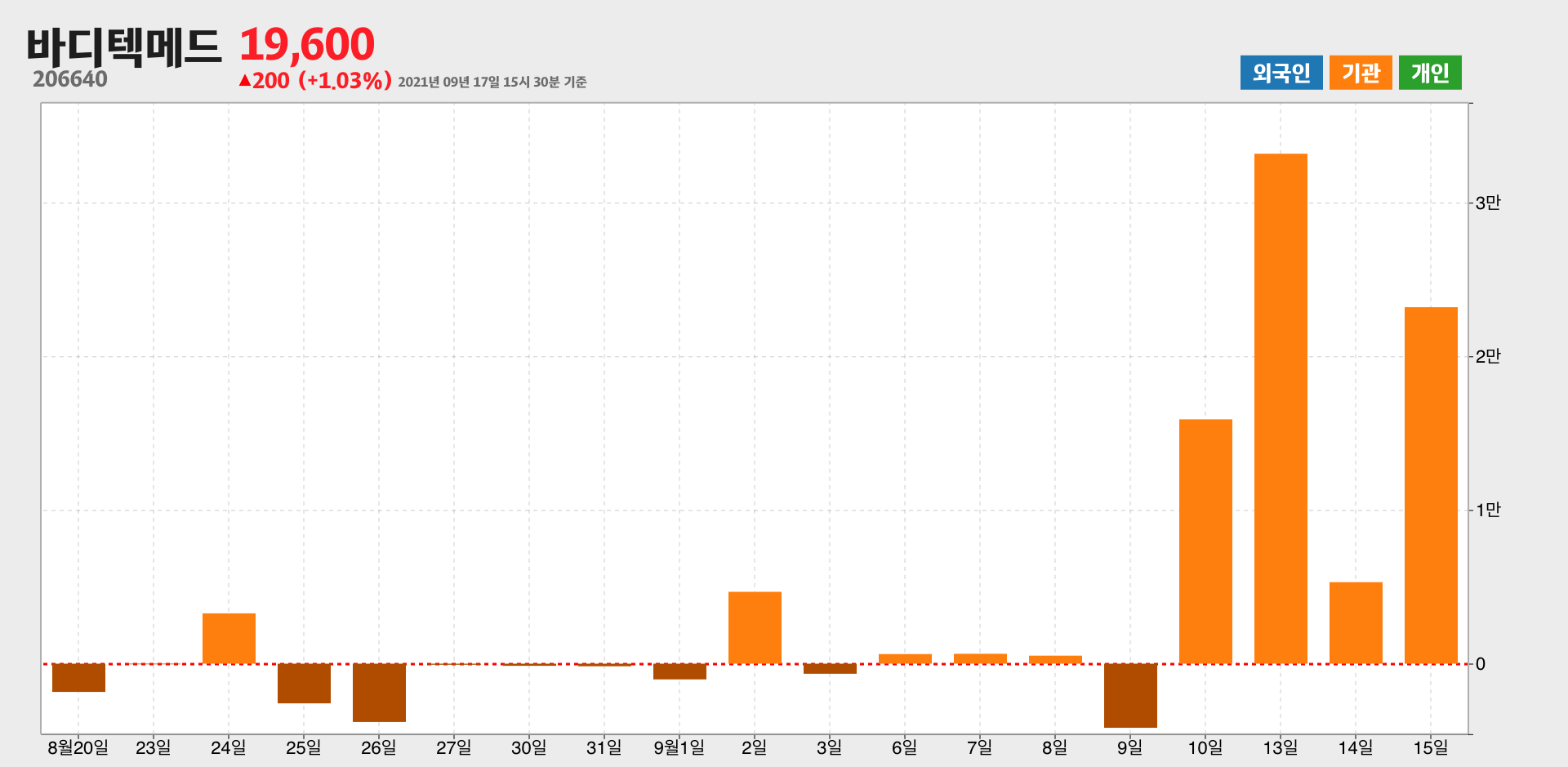The image size is (1568, 767).
Task: Click the 8월20일 x-axis label
Action: pyautogui.click(x=78, y=747)
